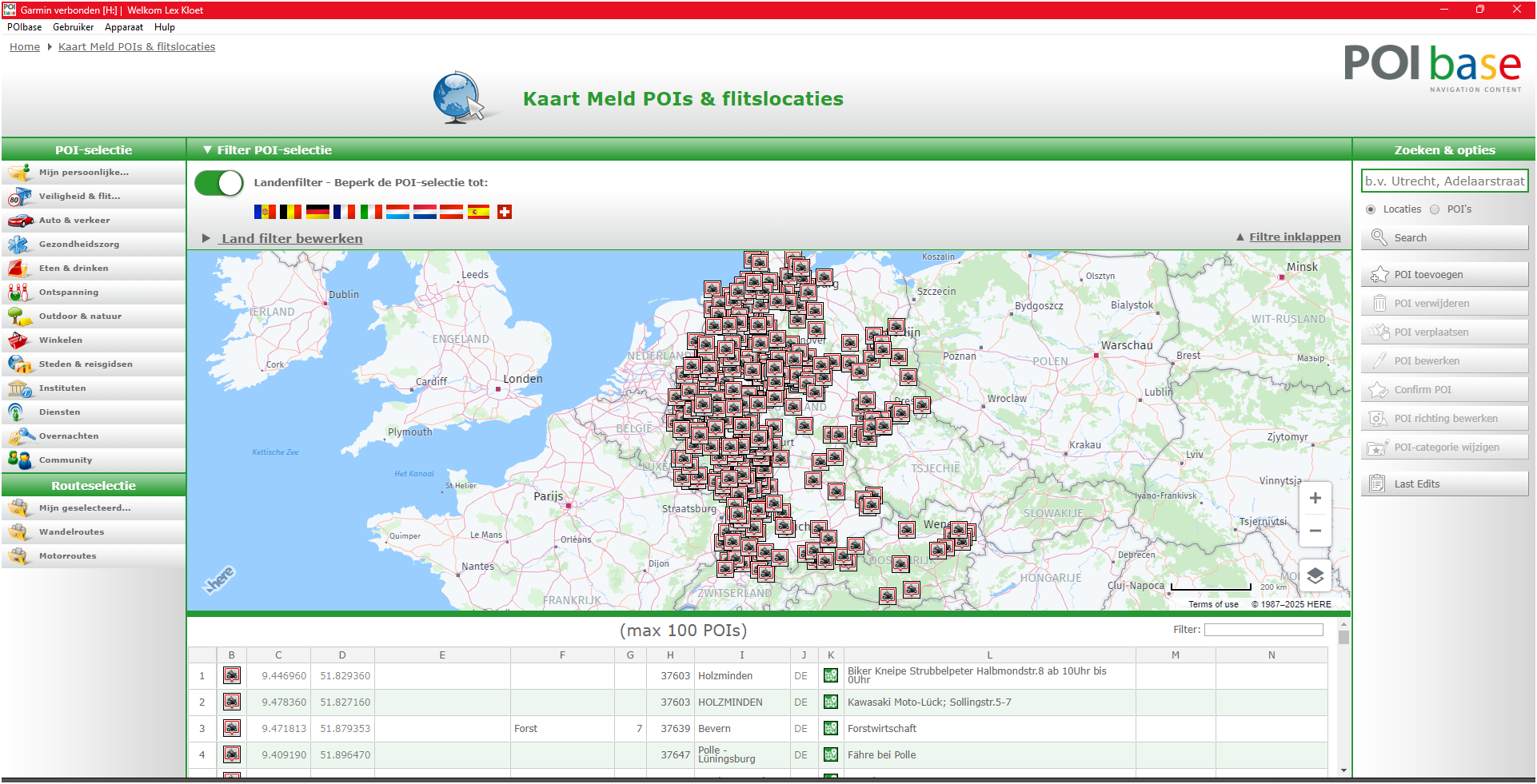1537x784 pixels.
Task: Click column header L in table
Action: tap(989, 655)
